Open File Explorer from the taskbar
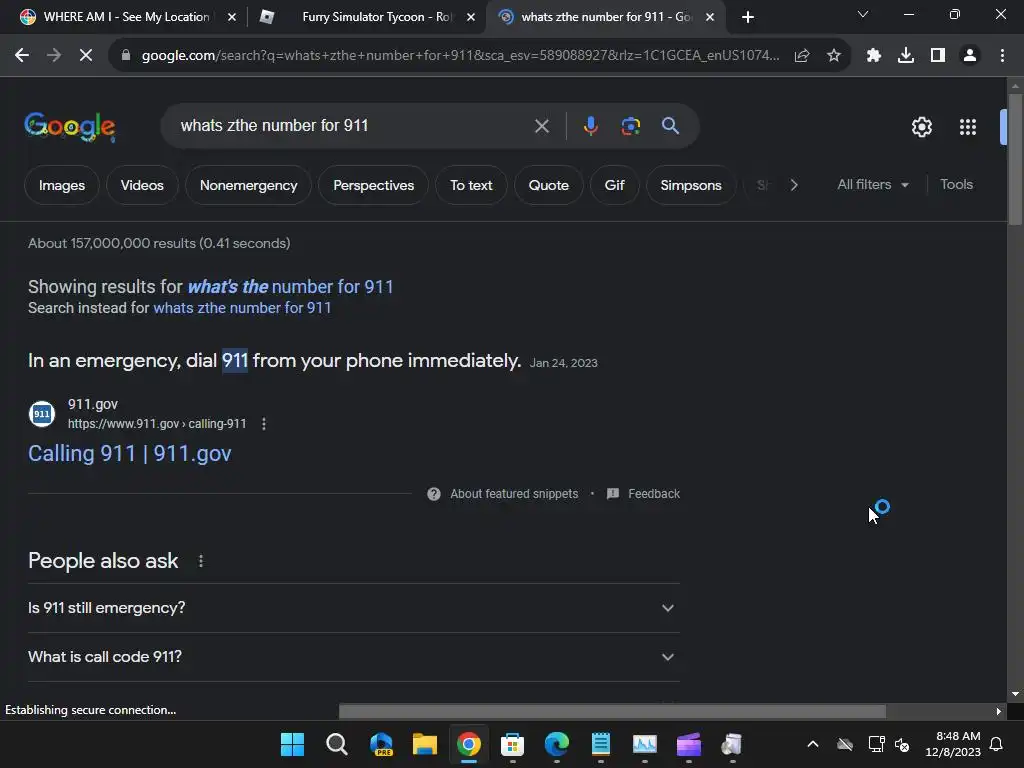1024x768 pixels. [424, 744]
